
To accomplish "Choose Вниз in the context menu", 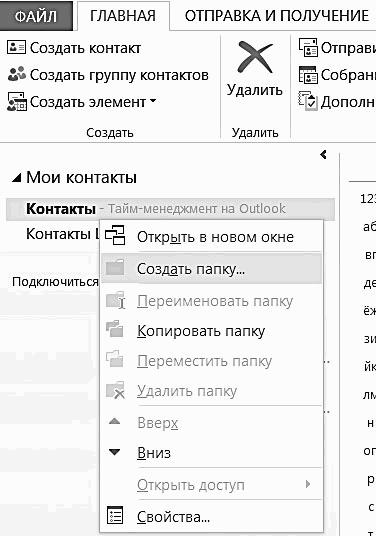I will (x=212, y=453).
